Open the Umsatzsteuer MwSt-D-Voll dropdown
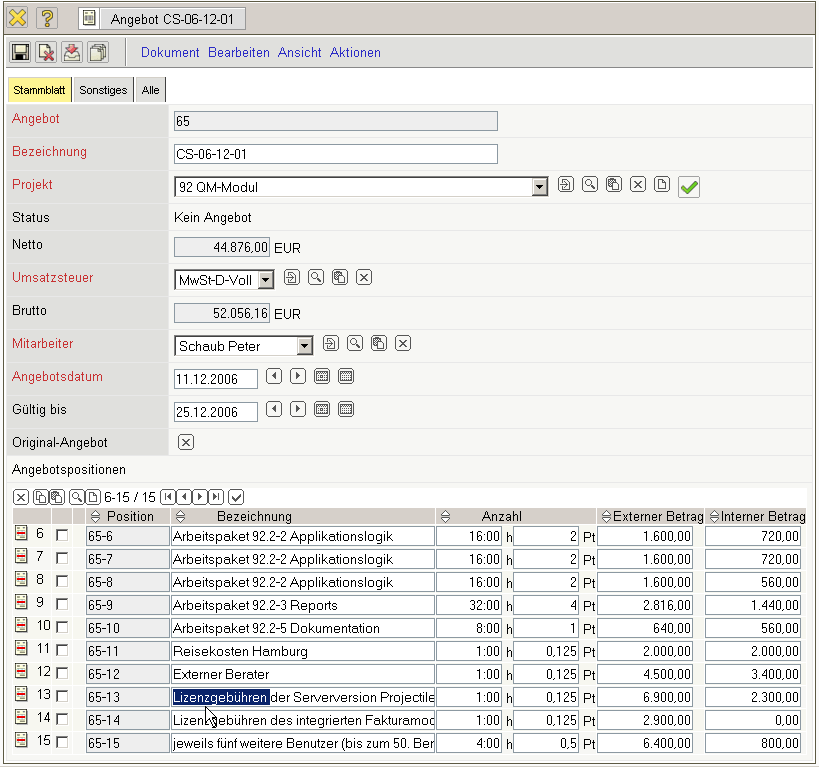 (x=266, y=280)
